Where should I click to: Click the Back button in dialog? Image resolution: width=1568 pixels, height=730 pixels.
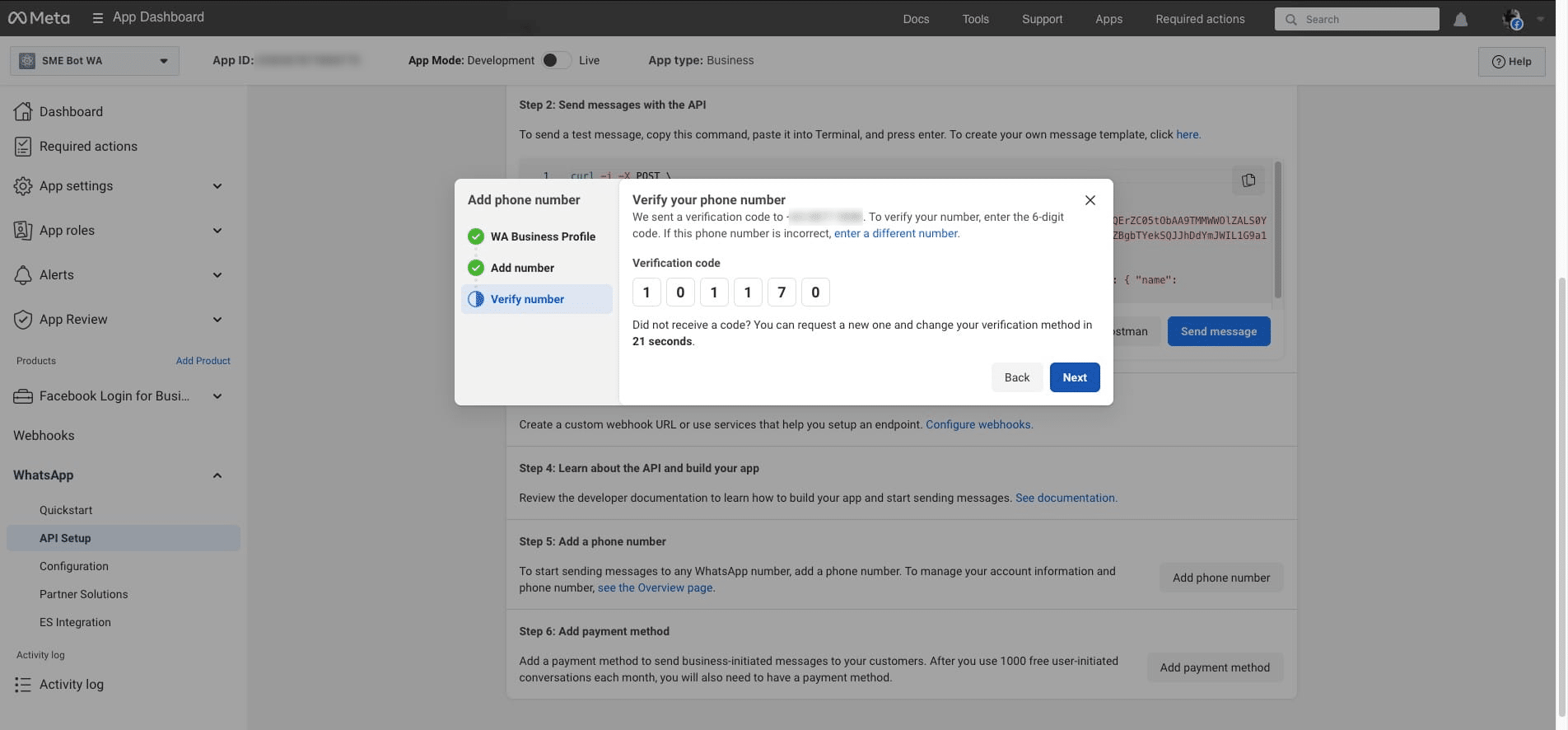(1017, 377)
